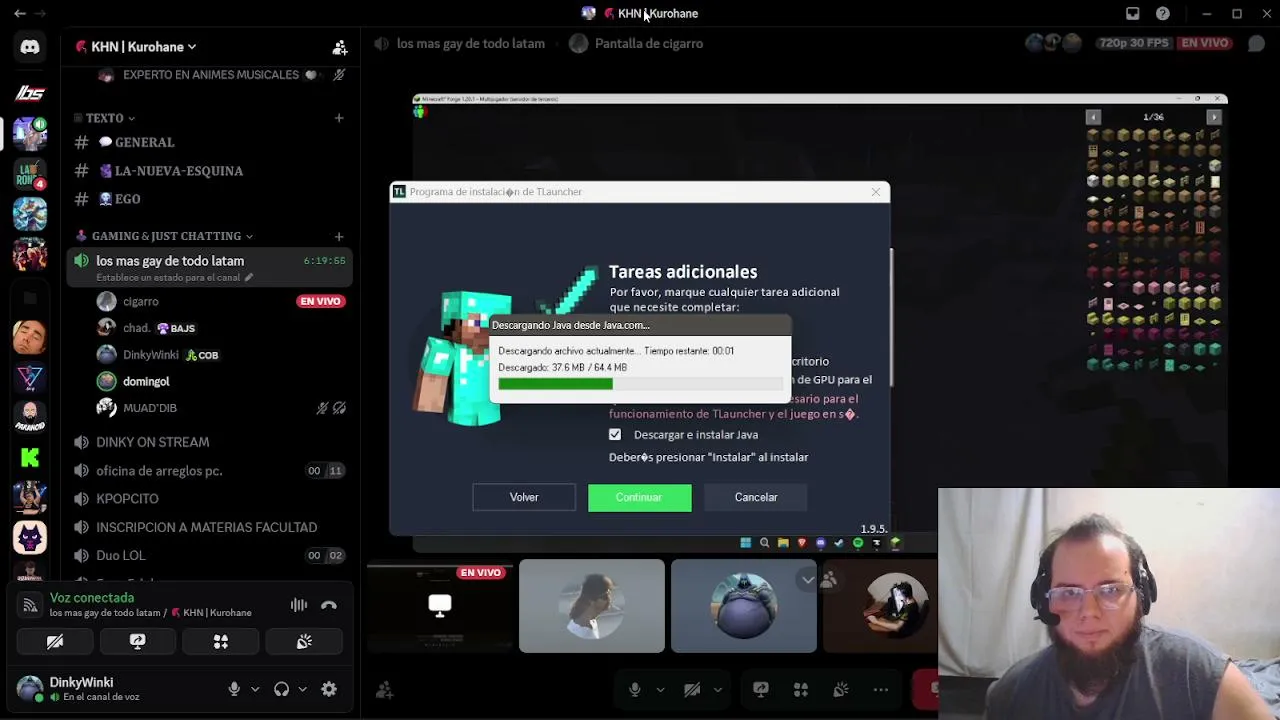Create a channel in Gaming & Just Chatting

click(339, 236)
